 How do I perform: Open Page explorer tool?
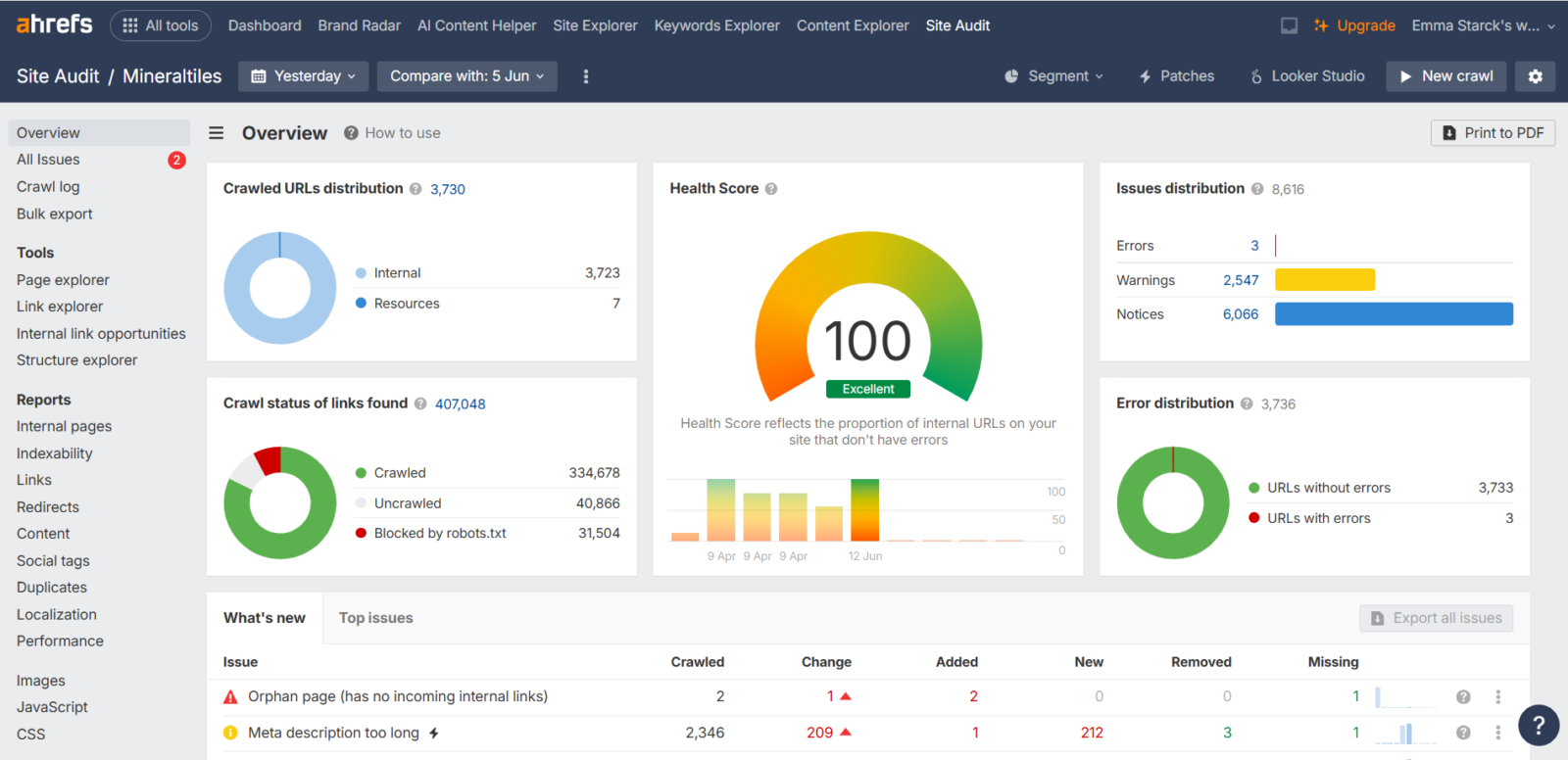pyautogui.click(x=63, y=280)
